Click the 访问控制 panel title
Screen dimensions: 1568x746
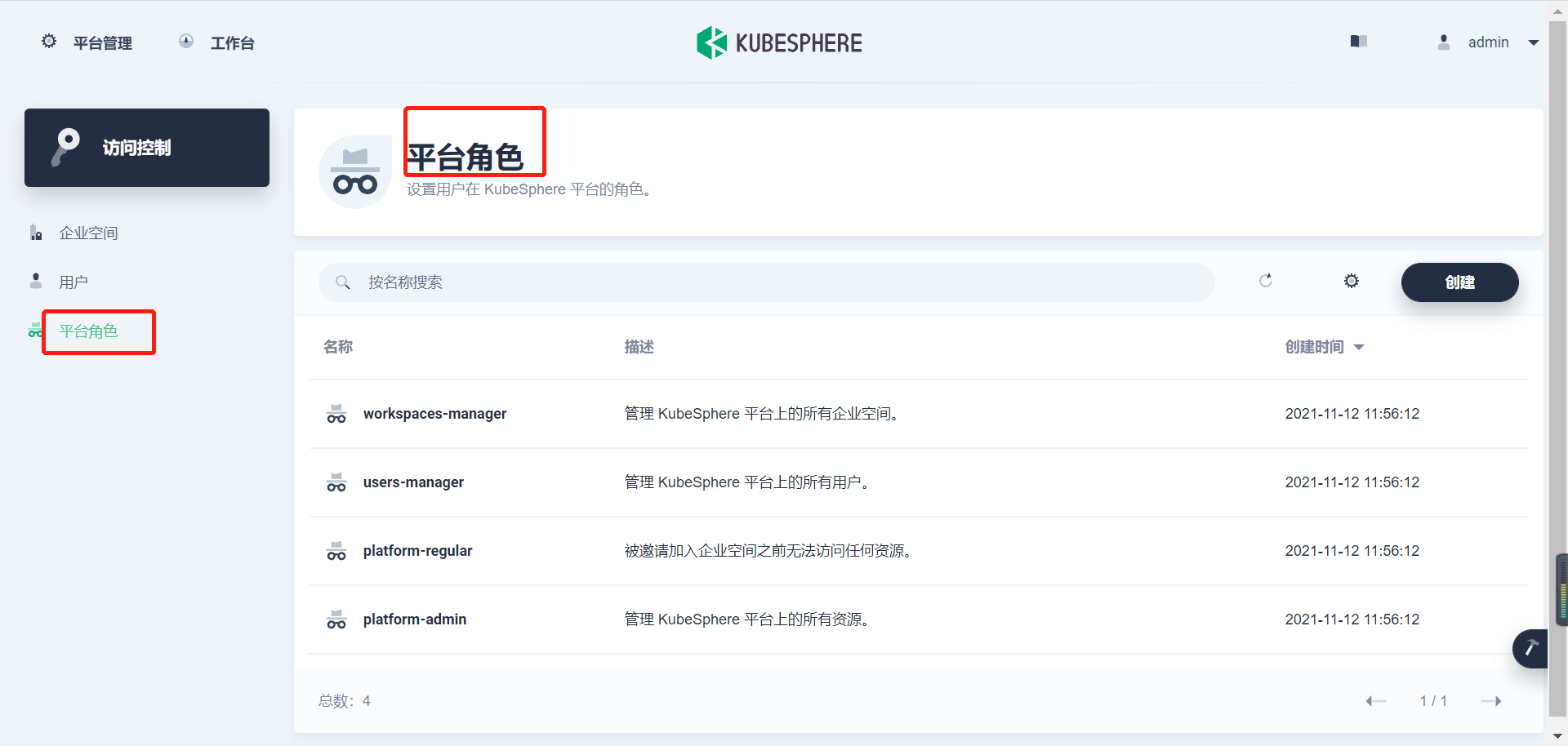click(x=137, y=148)
